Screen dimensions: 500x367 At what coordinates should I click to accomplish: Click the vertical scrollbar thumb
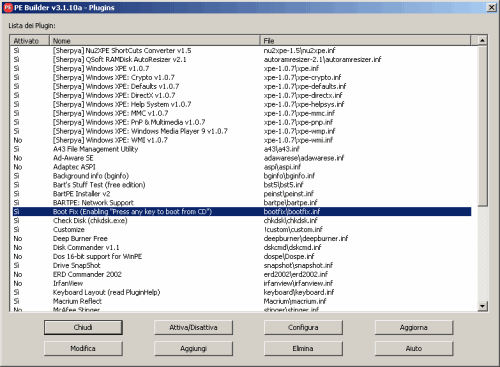(x=482, y=126)
